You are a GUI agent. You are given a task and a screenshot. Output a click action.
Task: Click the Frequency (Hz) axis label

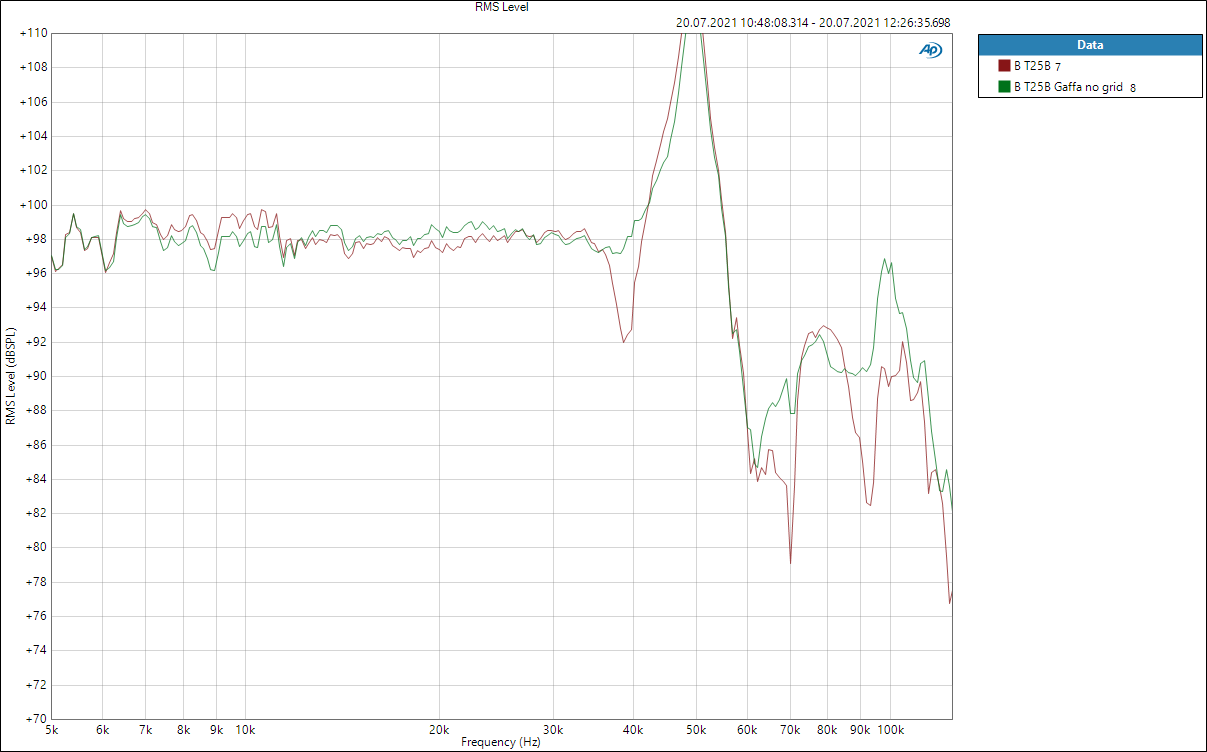tap(501, 742)
